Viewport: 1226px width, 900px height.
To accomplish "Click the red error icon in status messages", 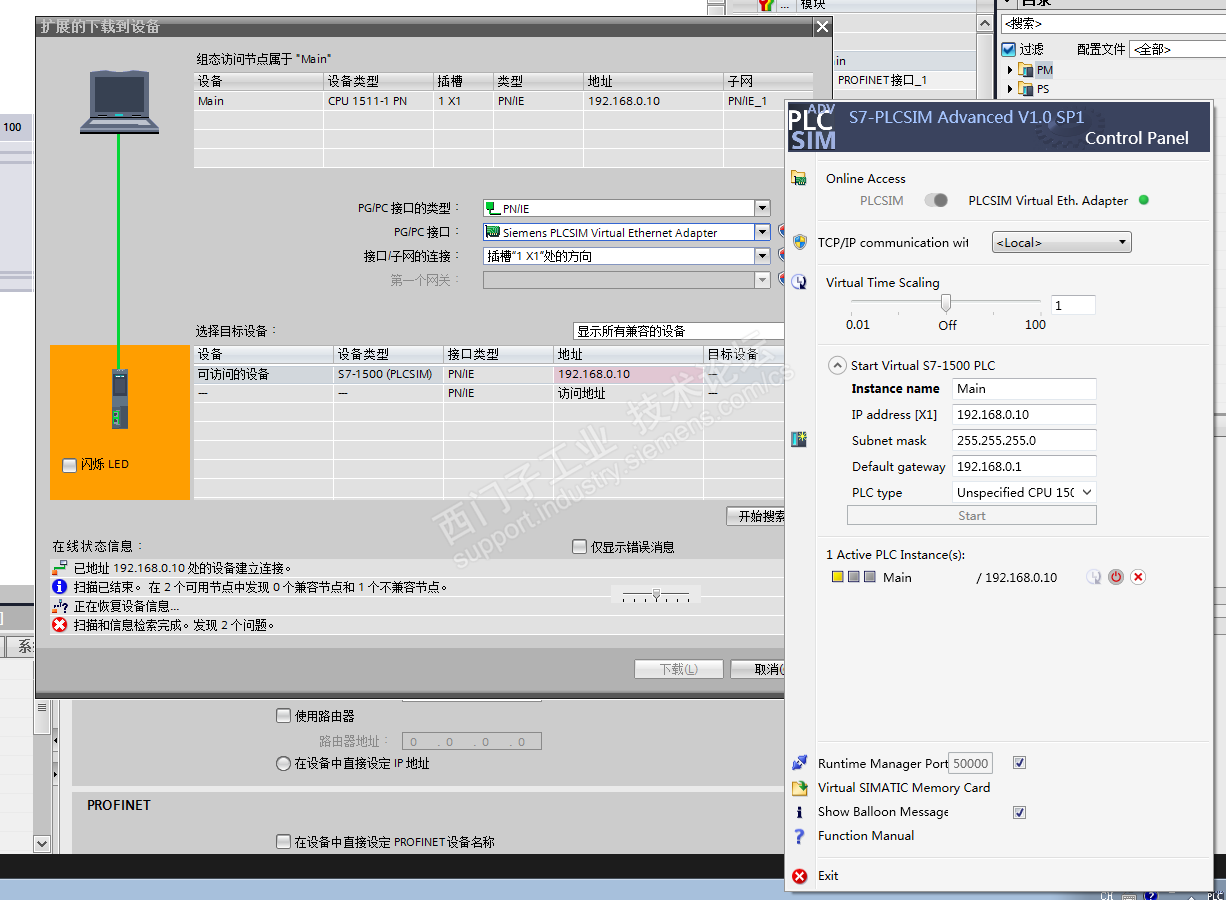I will click(60, 625).
